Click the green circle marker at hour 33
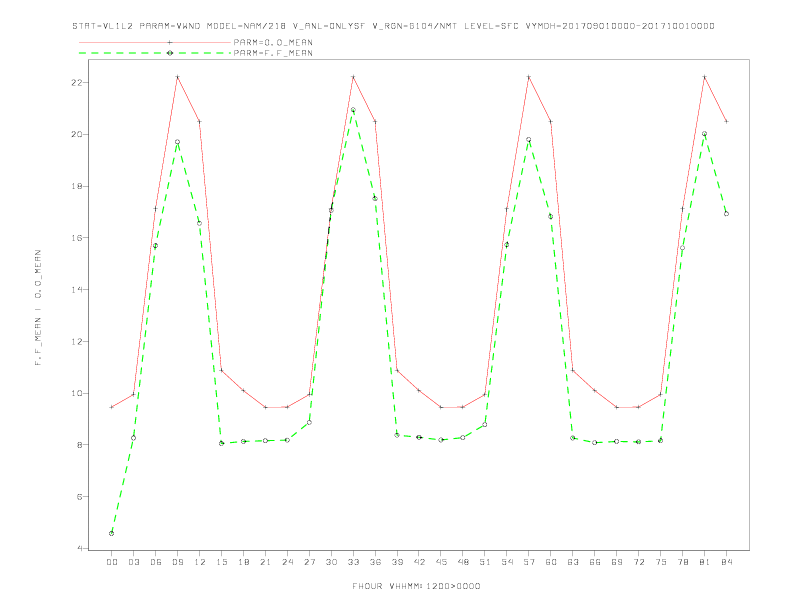 (353, 110)
